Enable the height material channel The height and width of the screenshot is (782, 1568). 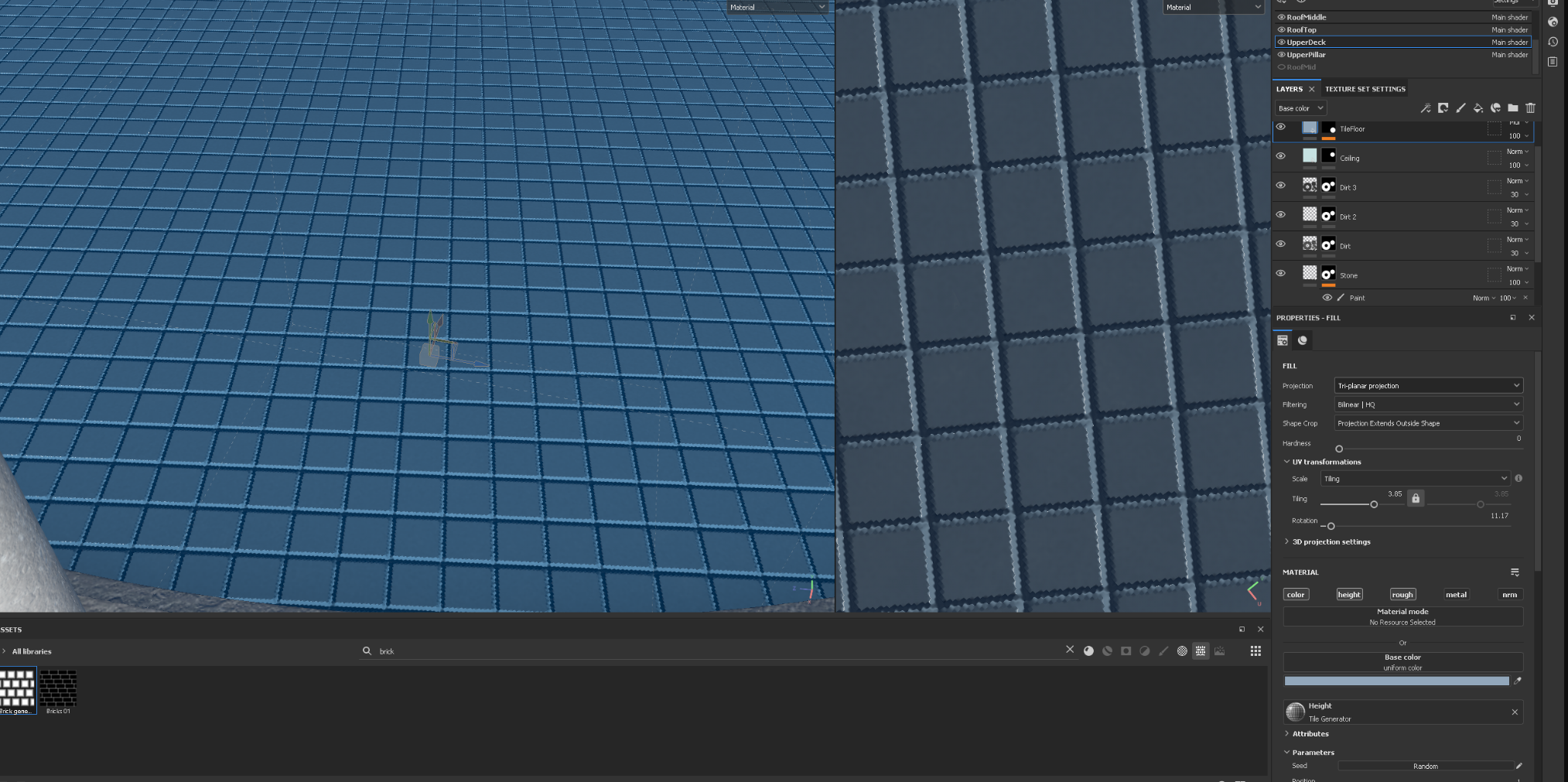[1349, 594]
